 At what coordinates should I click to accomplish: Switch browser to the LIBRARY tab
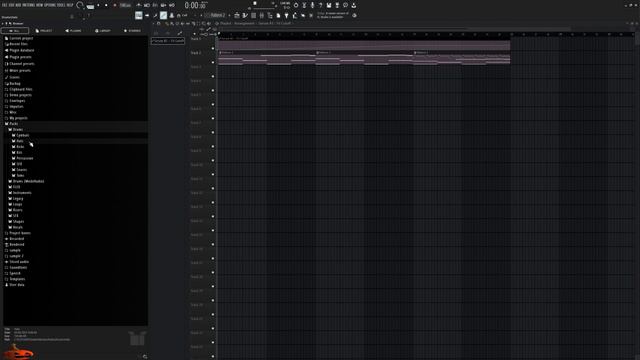tap(103, 31)
